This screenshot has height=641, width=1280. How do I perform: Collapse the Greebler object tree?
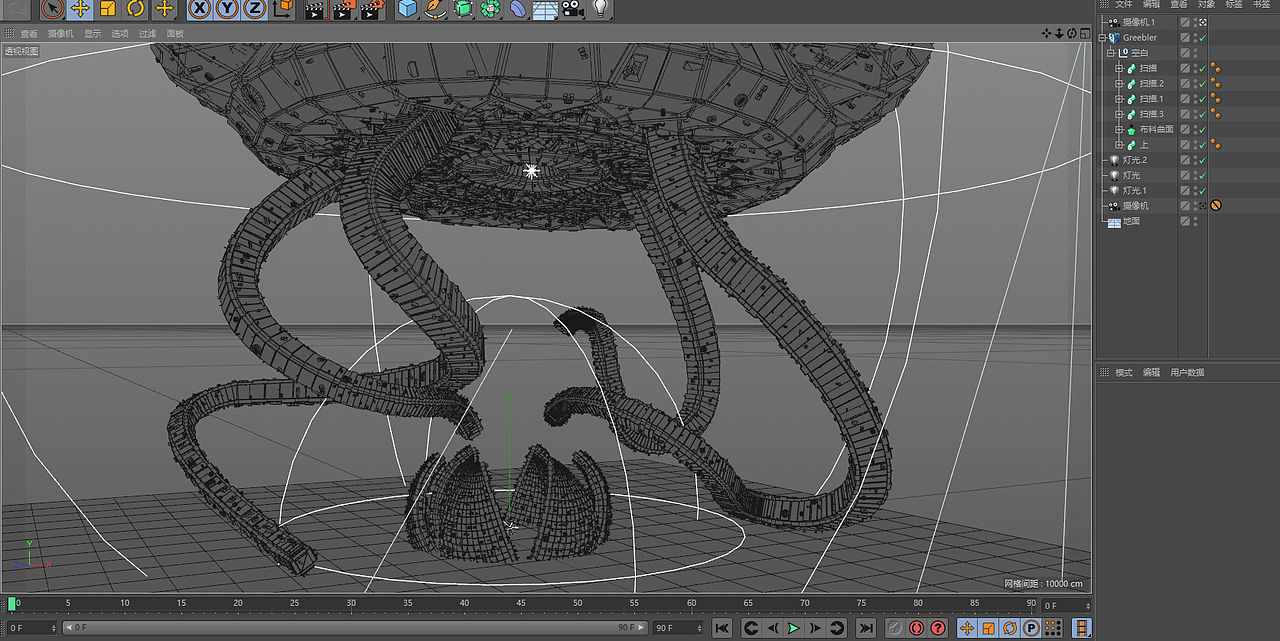[x=1103, y=37]
